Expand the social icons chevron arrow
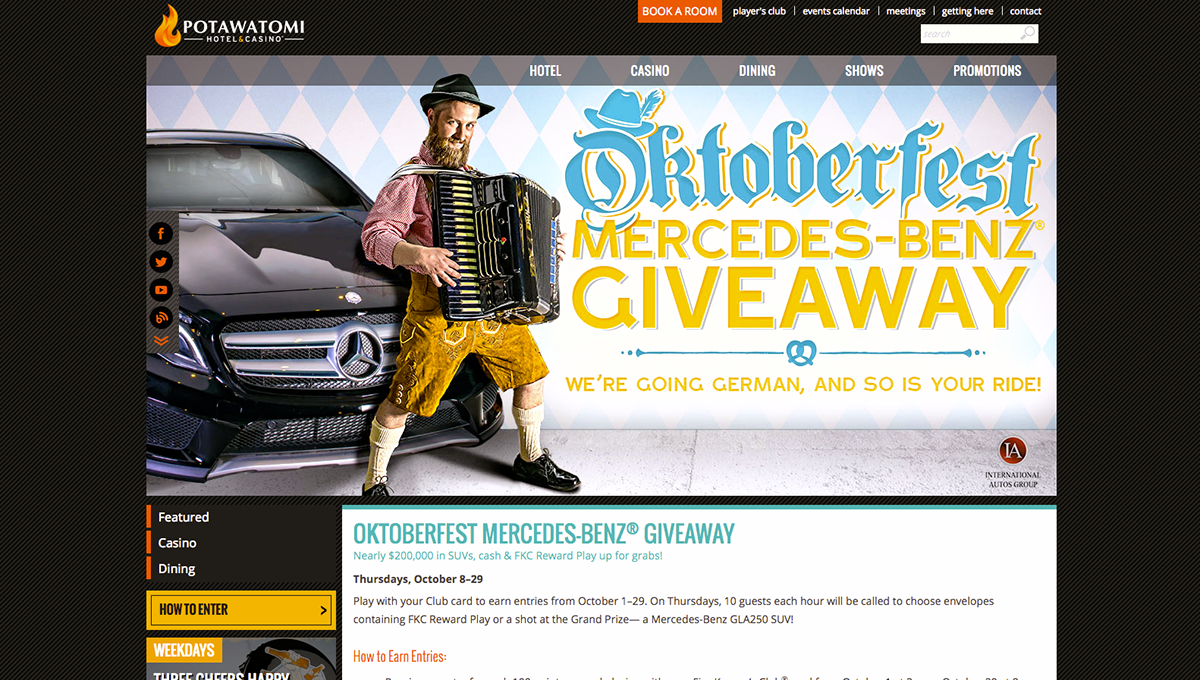This screenshot has width=1200, height=680. coord(161,341)
